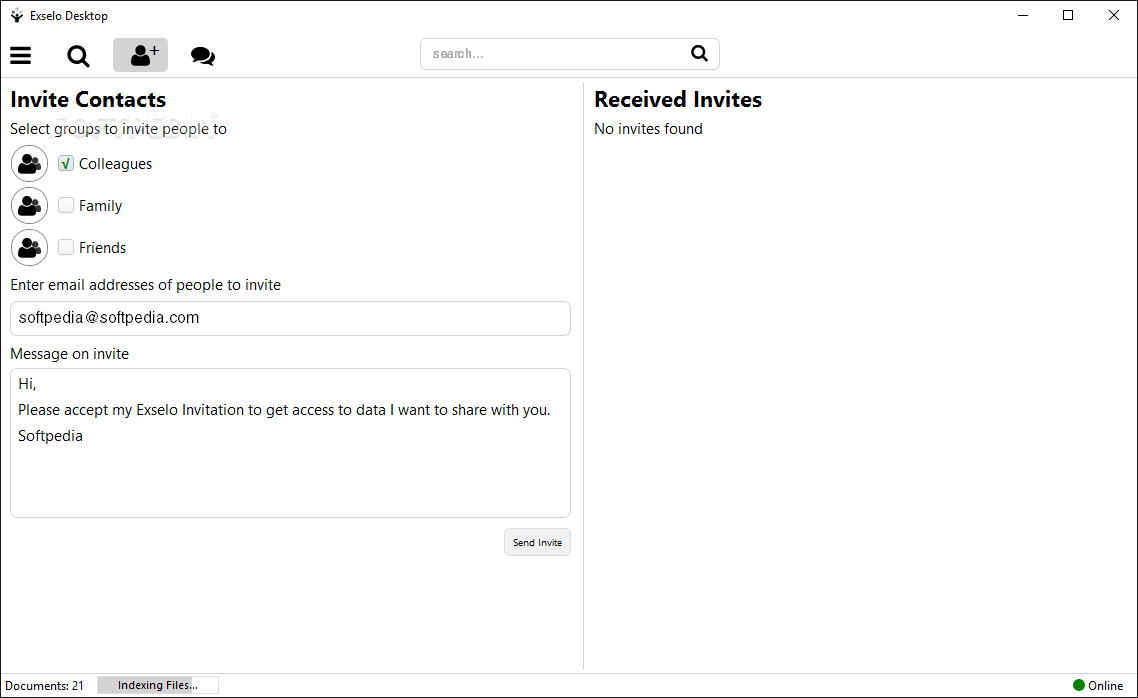Screen dimensions: 1138x698
Task: Click the Family group icon
Action: [x=30, y=205]
